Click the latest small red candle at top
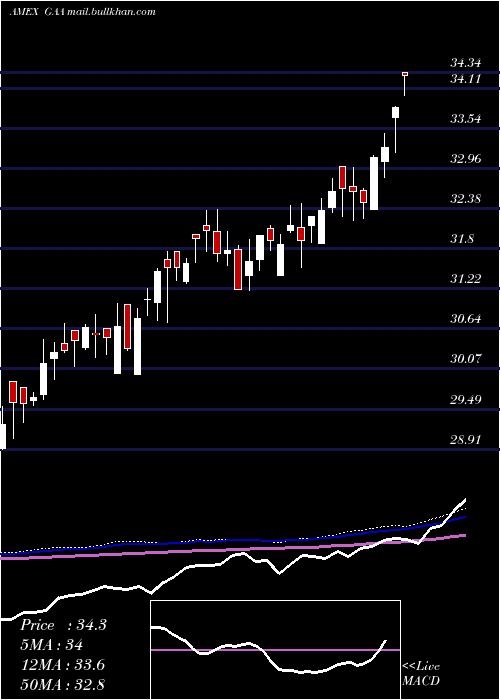This screenshot has height=700, width=500. click(405, 74)
